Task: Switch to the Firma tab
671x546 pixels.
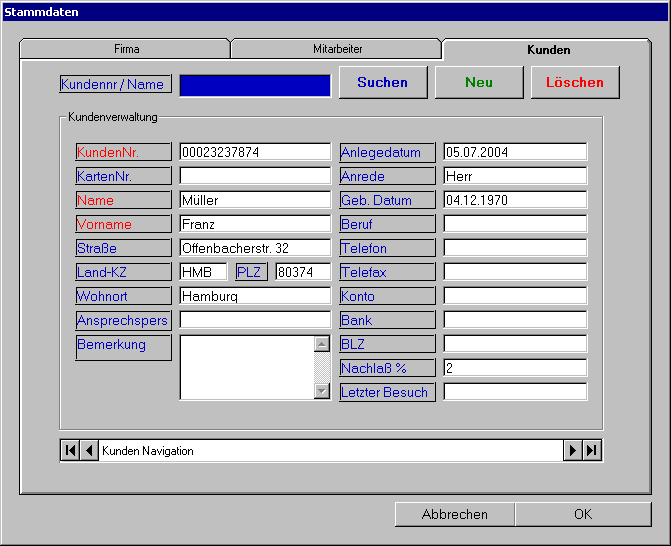Action: (126, 48)
